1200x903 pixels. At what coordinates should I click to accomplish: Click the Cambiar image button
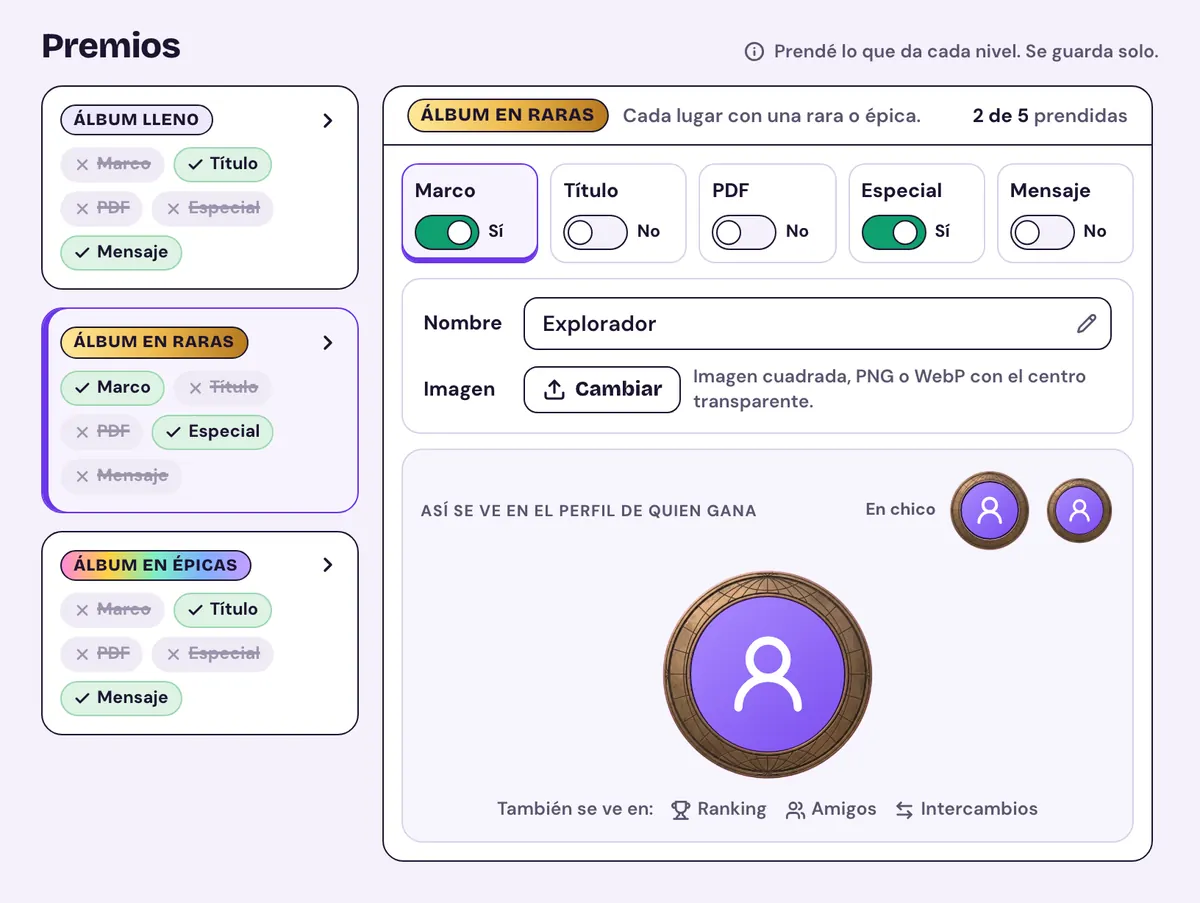(x=602, y=389)
